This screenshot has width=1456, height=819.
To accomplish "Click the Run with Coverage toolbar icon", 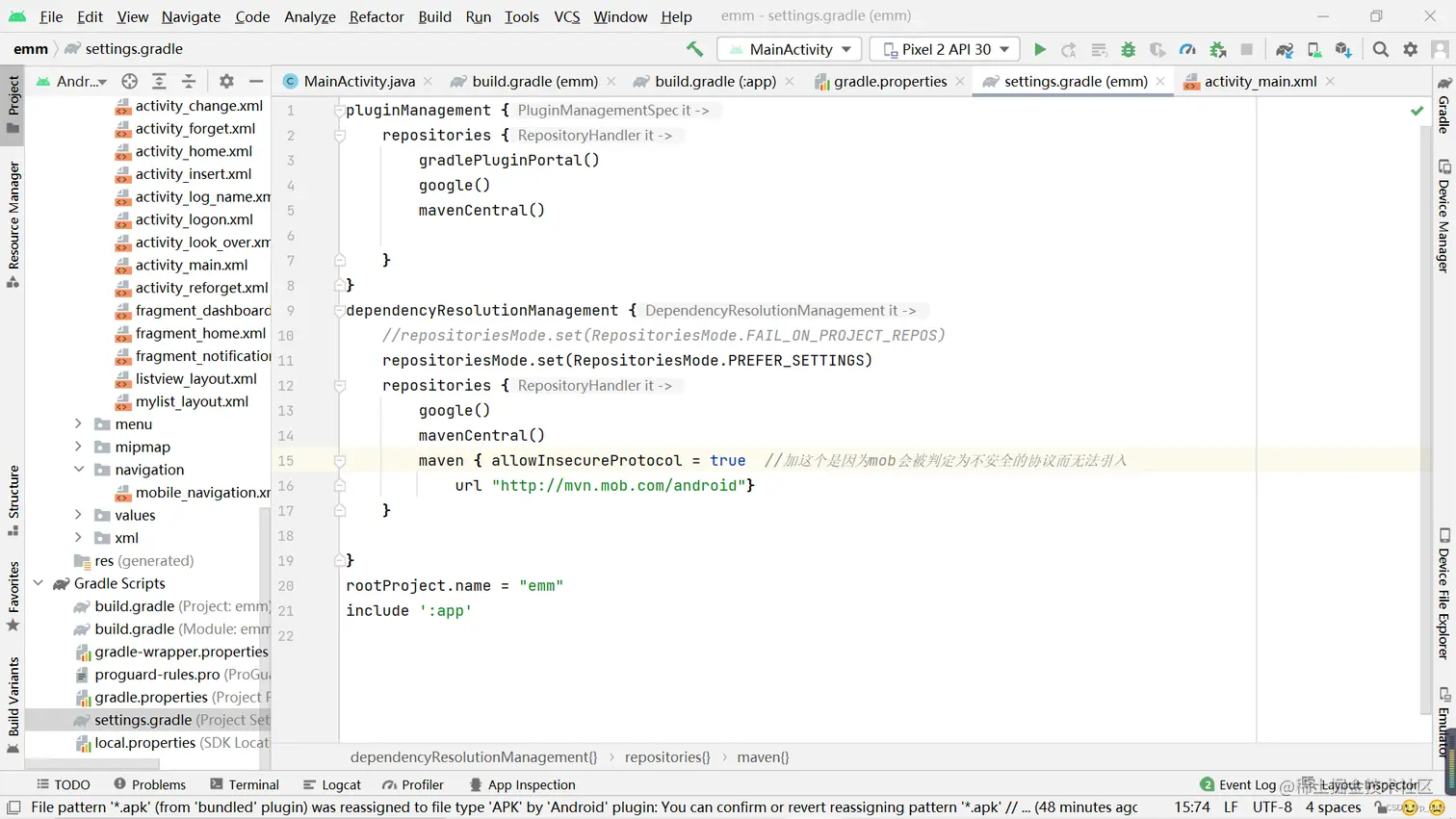I will click(x=1157, y=49).
